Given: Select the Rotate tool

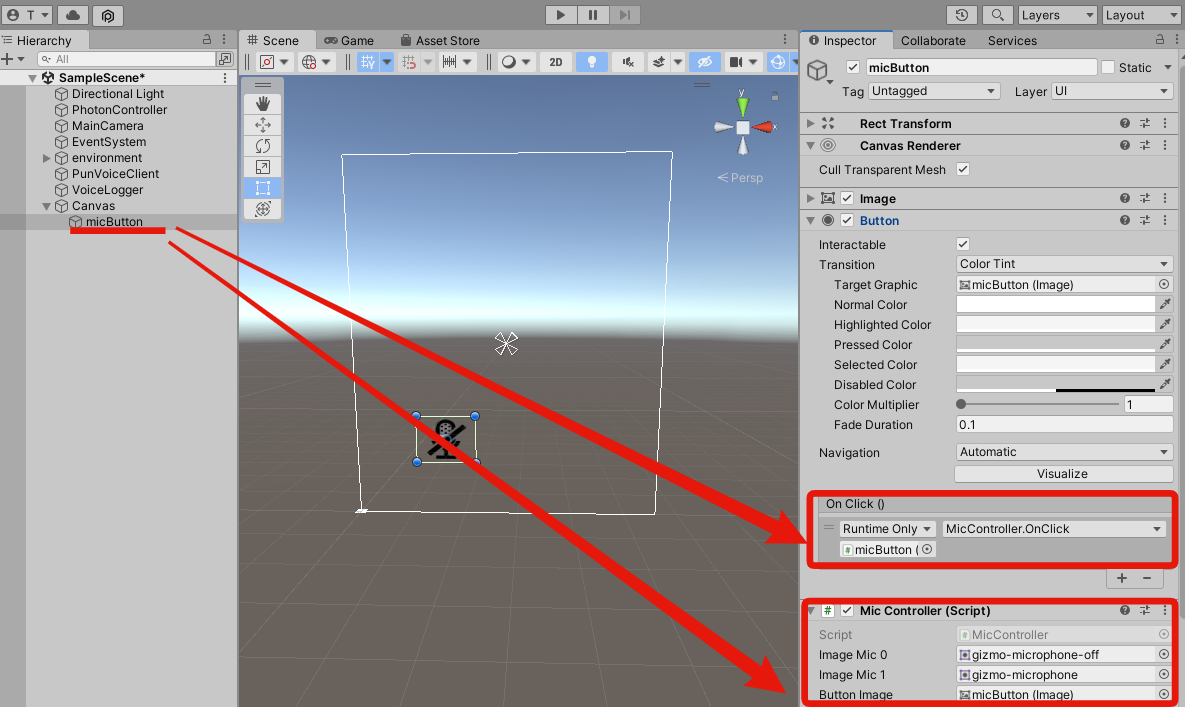Looking at the screenshot, I should tap(262, 145).
